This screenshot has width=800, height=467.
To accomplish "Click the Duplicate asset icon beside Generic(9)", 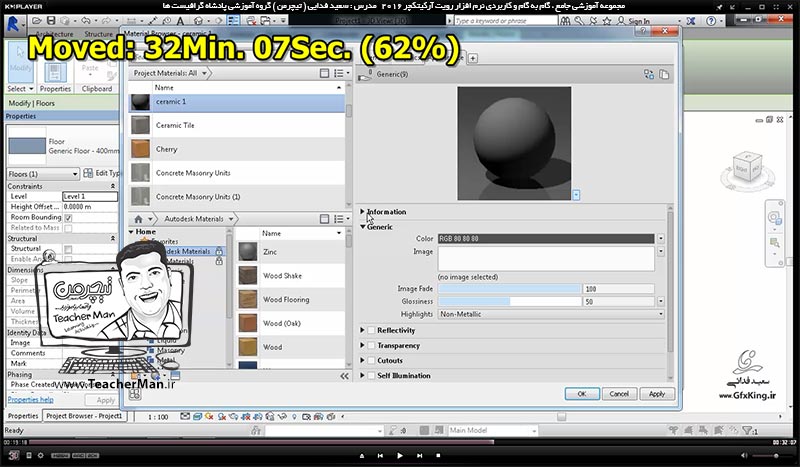I will pyautogui.click(x=664, y=75).
